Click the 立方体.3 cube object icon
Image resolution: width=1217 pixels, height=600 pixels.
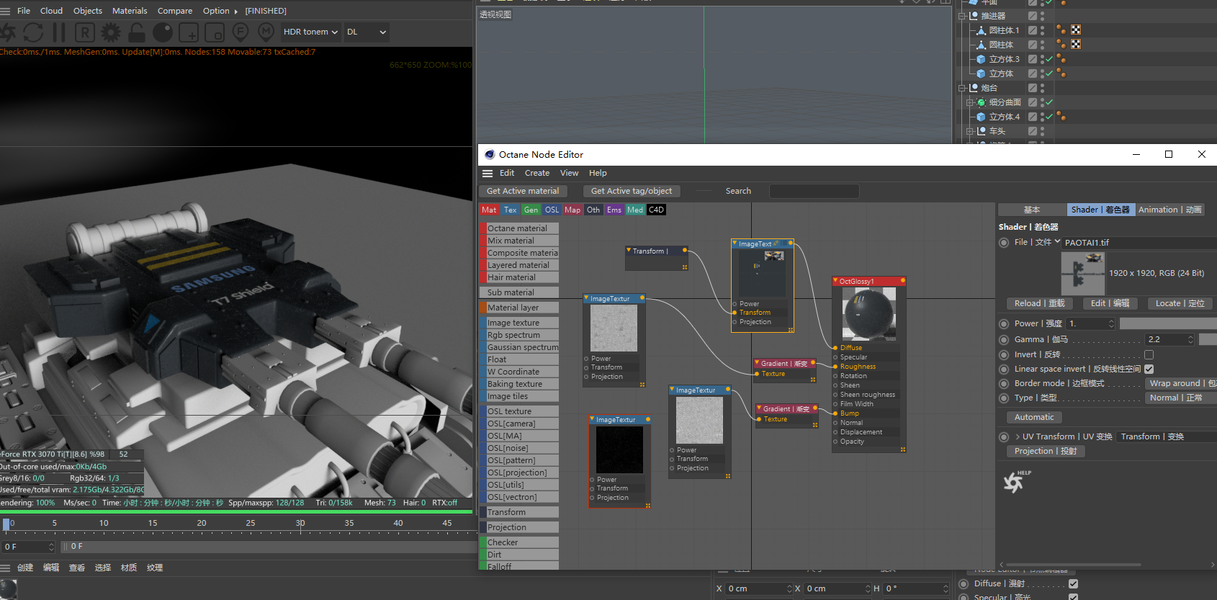point(981,59)
